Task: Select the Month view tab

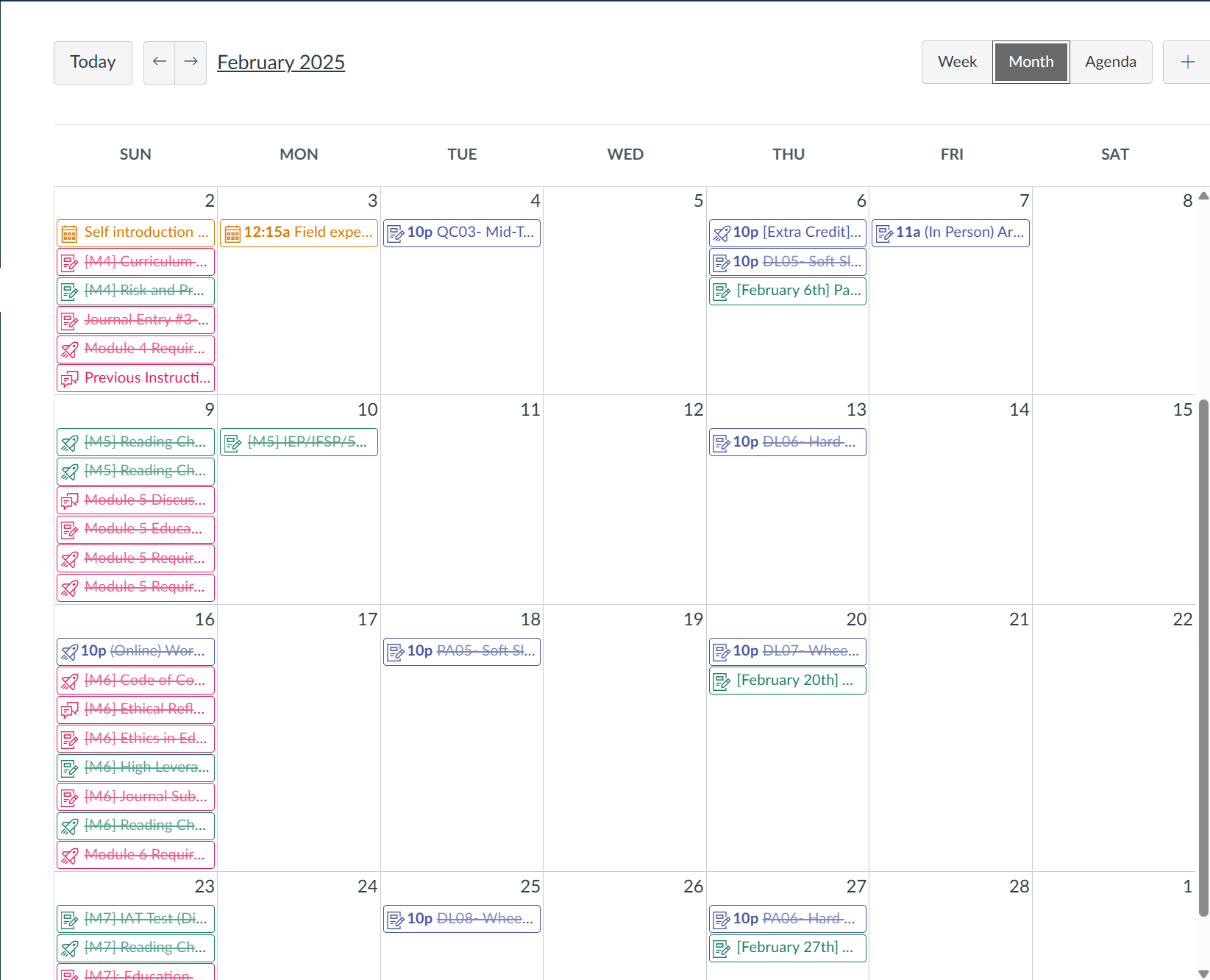Action: (1031, 63)
